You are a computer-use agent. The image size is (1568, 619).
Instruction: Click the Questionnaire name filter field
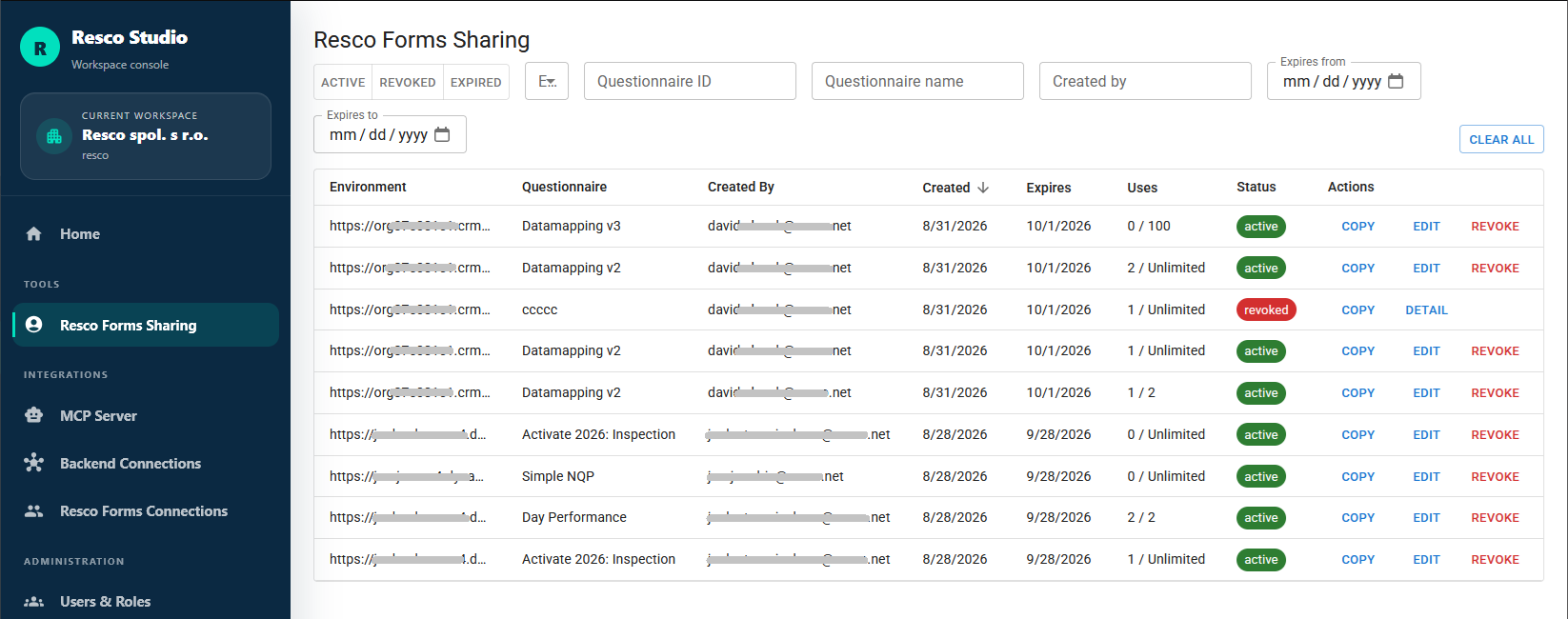(917, 81)
